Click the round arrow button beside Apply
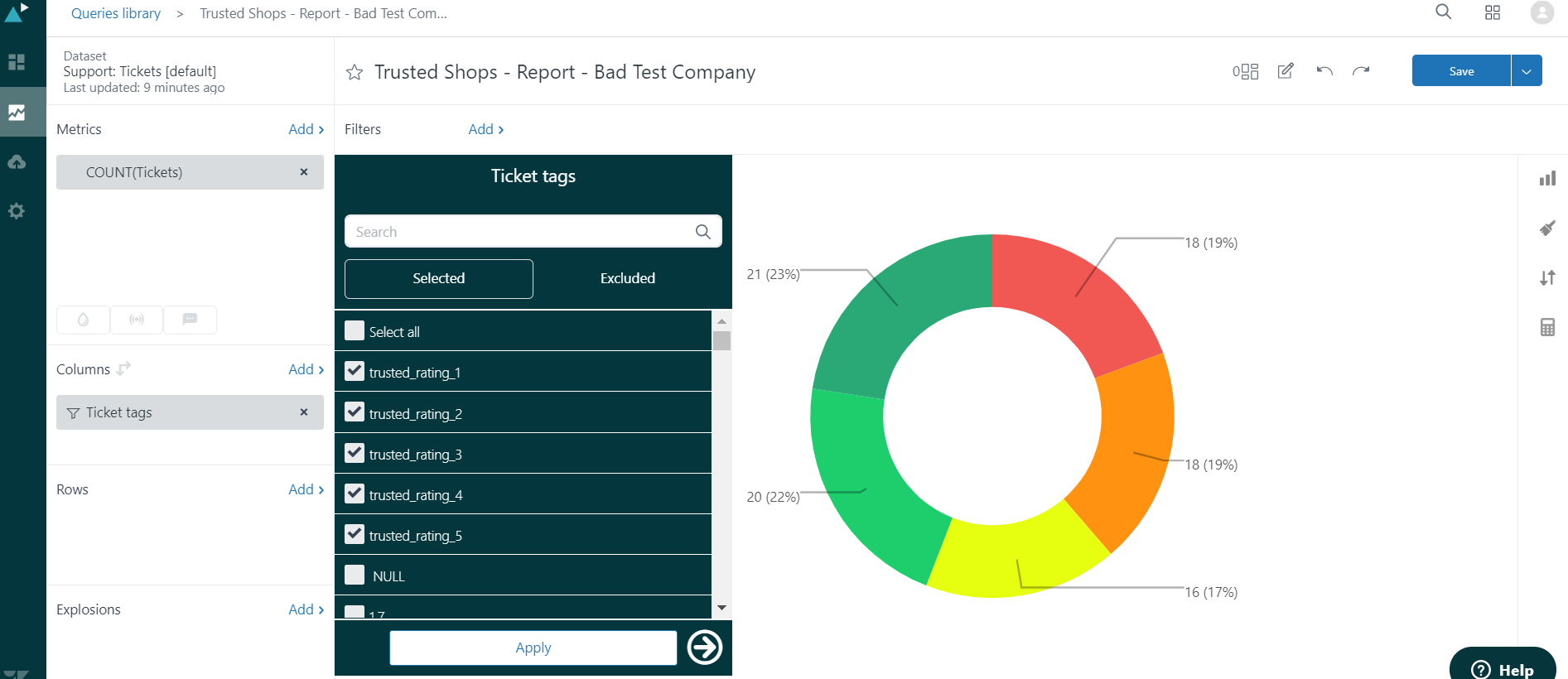1568x679 pixels. tap(705, 648)
